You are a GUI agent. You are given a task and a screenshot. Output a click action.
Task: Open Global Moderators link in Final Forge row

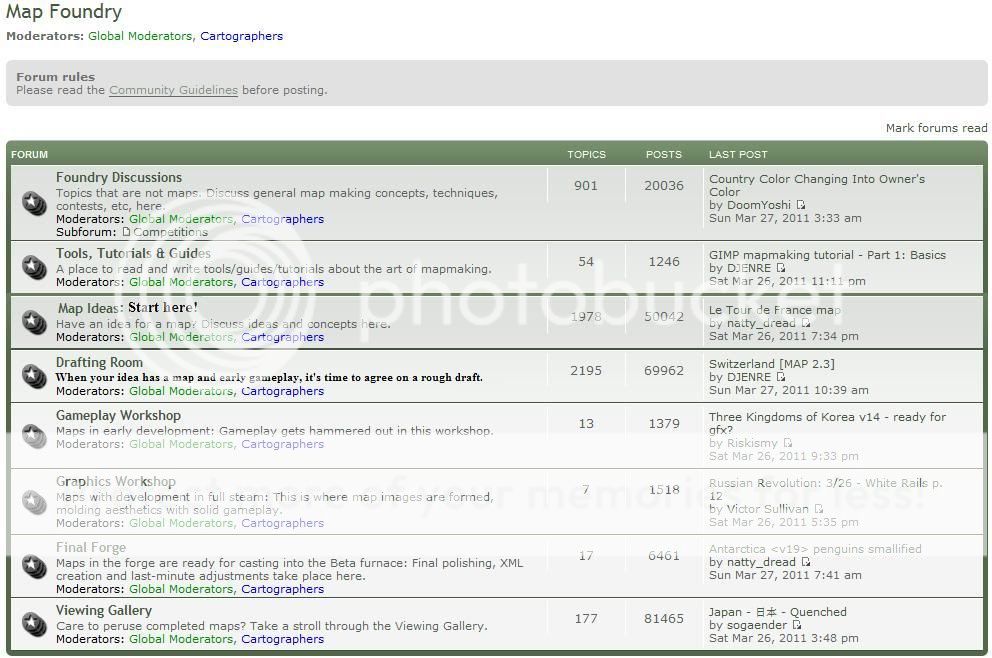[x=181, y=589]
